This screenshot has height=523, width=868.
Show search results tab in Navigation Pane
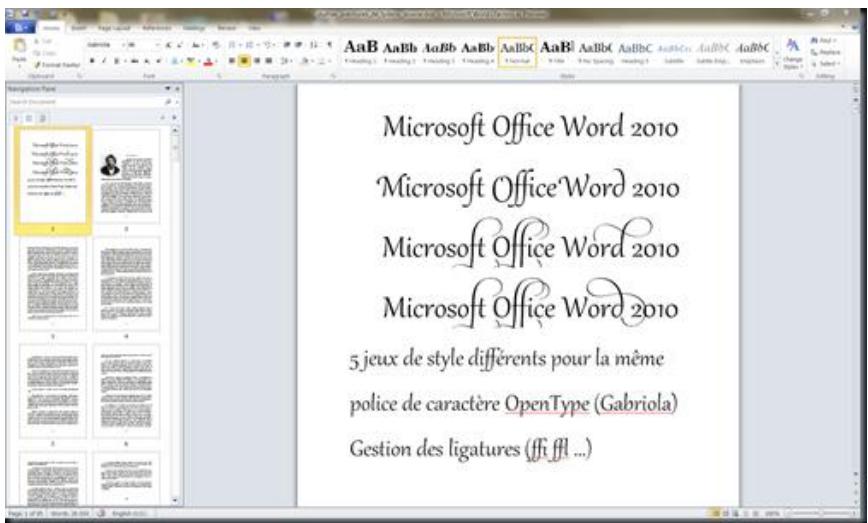(x=42, y=118)
